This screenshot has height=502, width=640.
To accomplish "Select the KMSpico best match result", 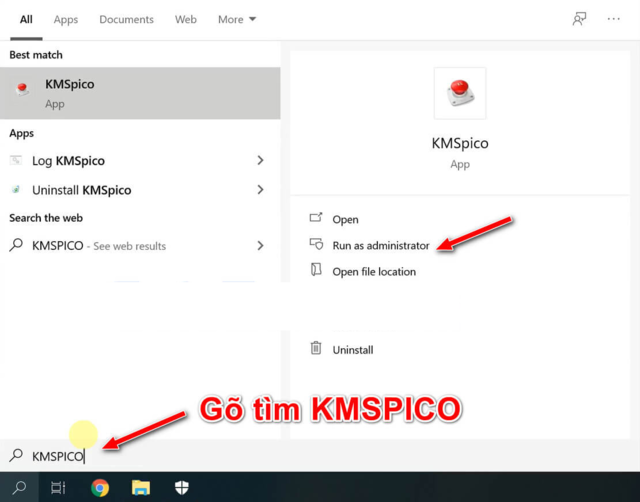I will 140,93.
